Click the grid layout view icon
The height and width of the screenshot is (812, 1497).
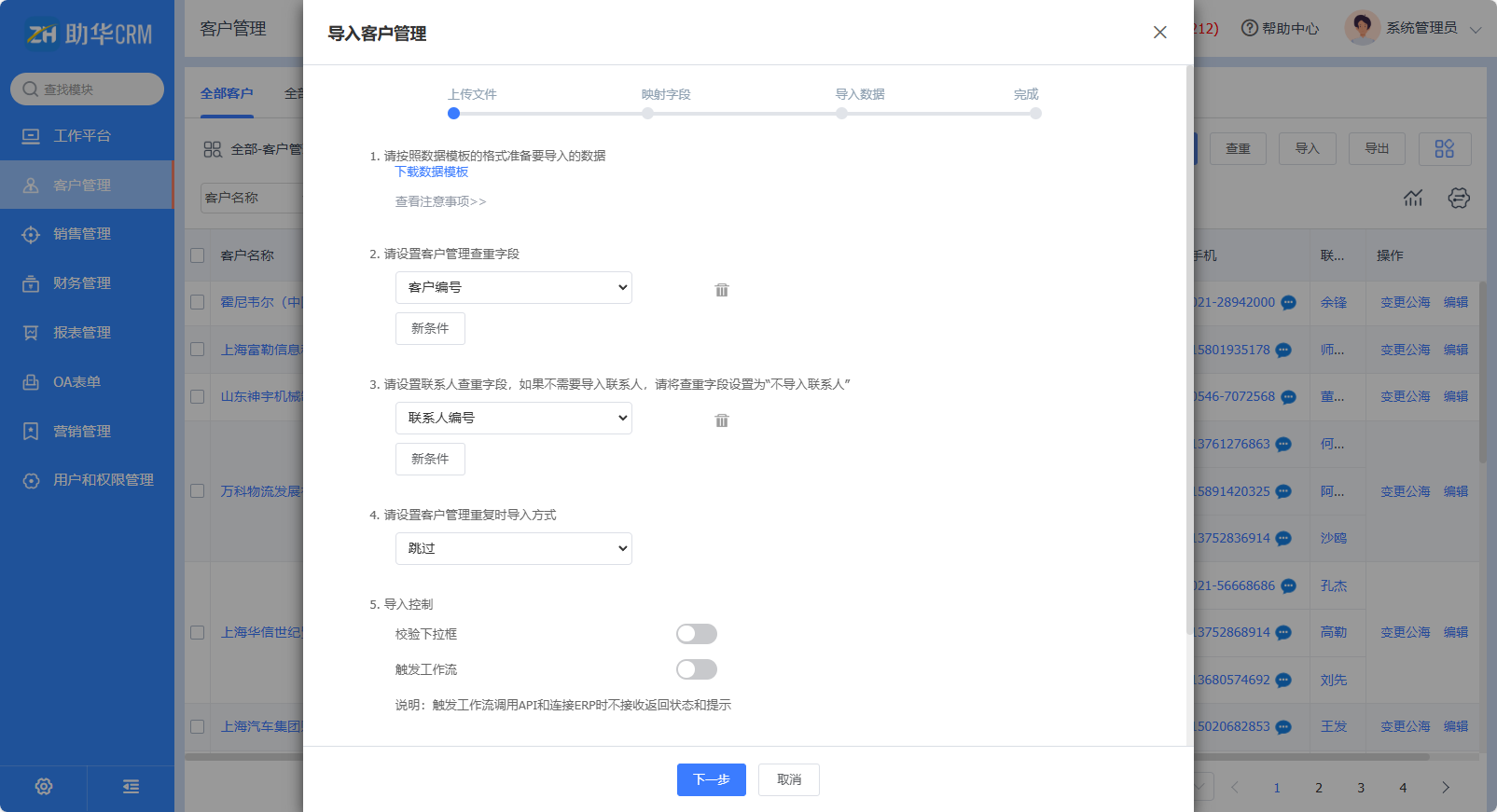(1444, 149)
